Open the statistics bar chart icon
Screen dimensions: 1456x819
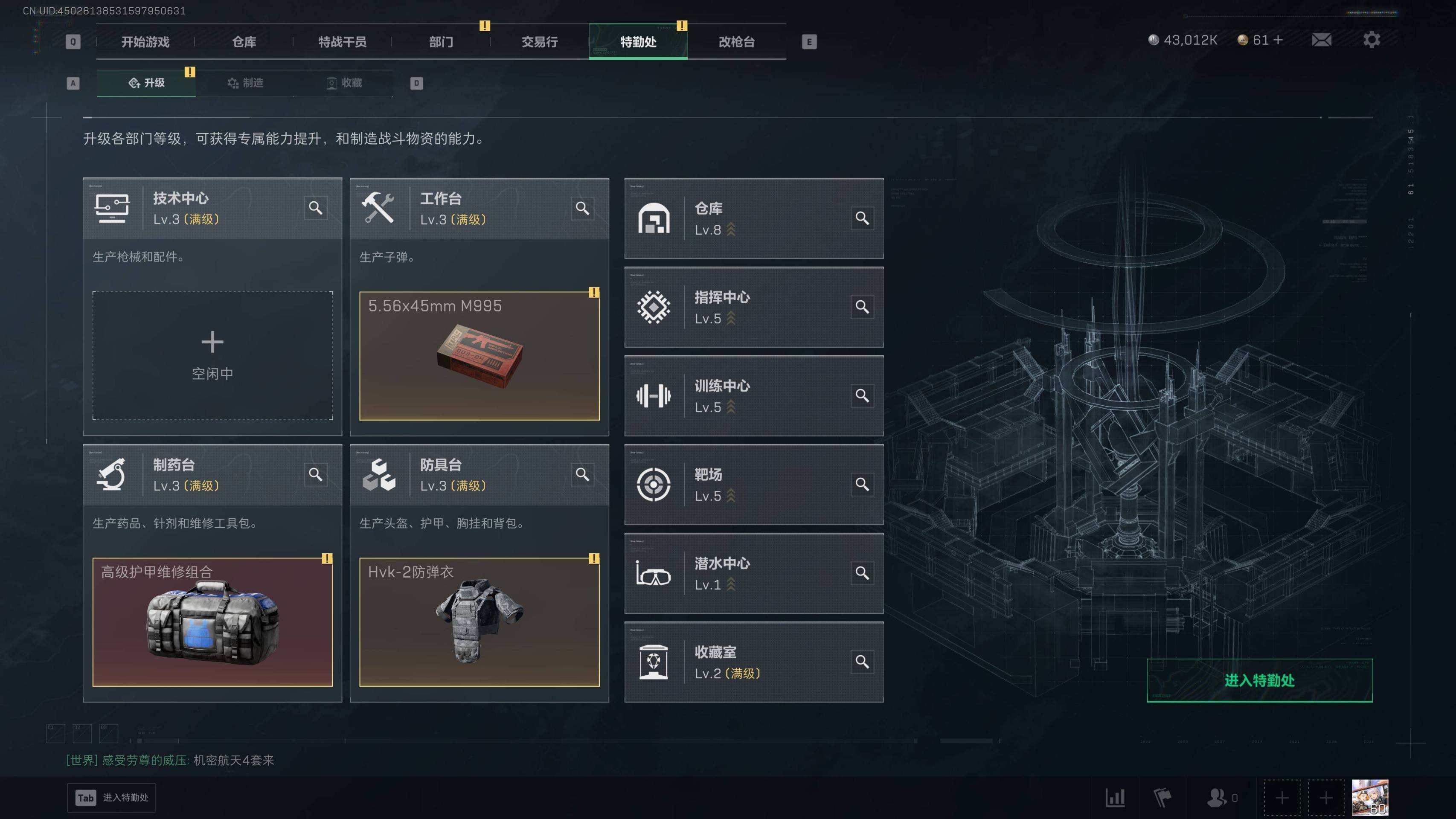[1115, 798]
